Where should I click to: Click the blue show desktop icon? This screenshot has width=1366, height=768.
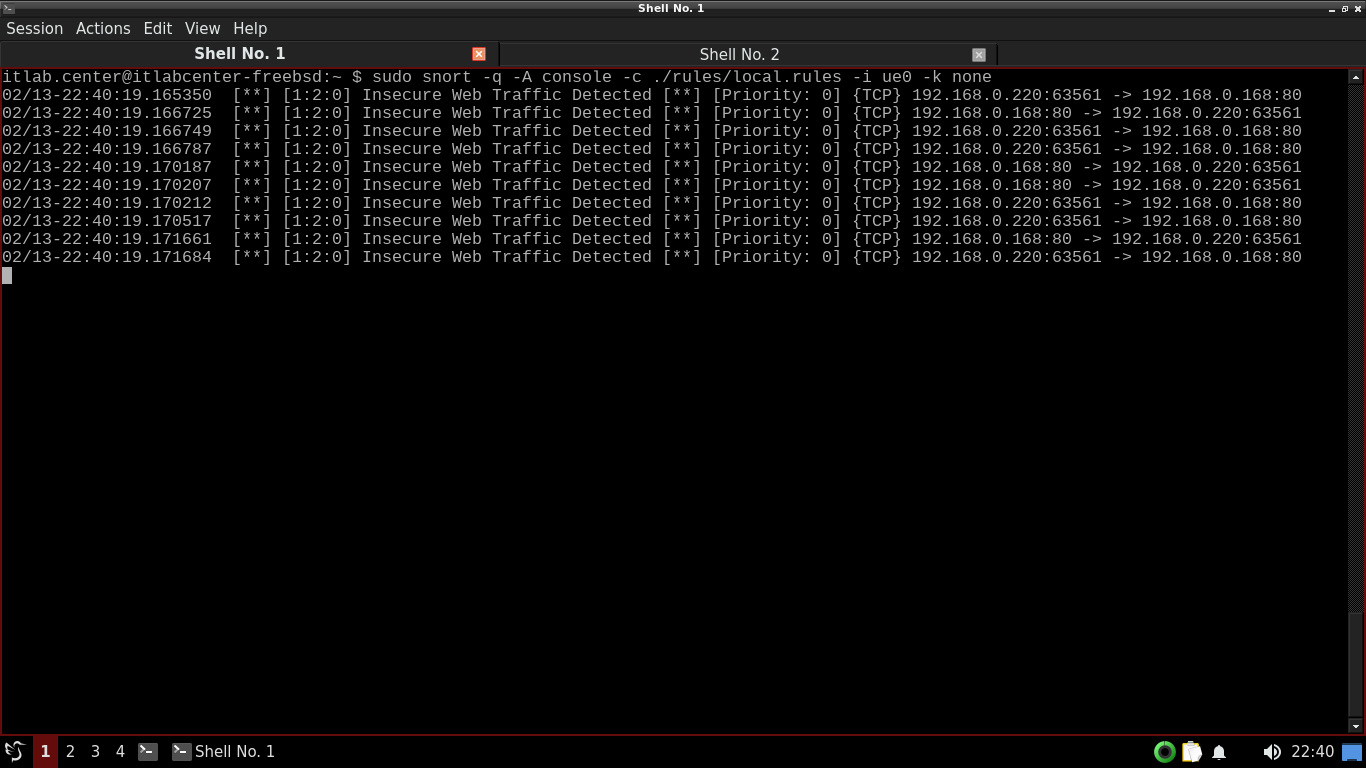tap(1352, 752)
